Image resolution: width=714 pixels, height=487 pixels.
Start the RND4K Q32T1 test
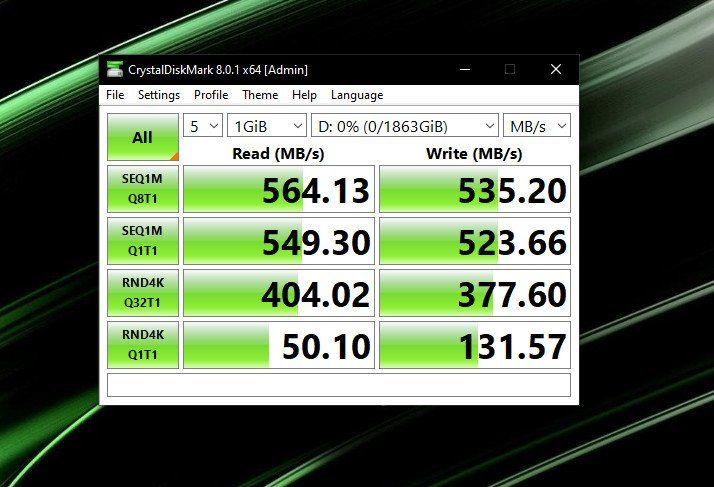(x=143, y=292)
